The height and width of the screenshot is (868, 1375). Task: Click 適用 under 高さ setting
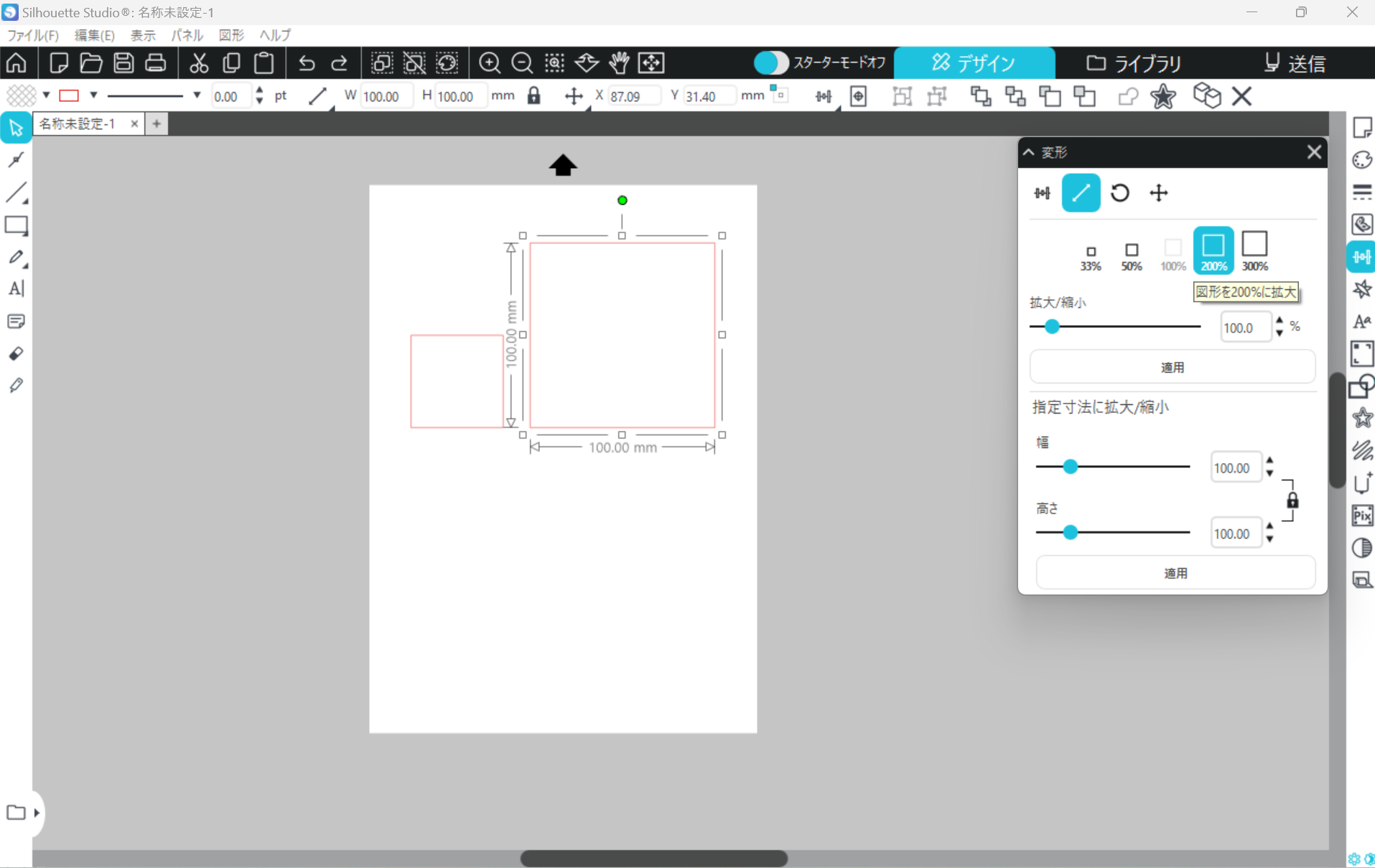(1175, 573)
